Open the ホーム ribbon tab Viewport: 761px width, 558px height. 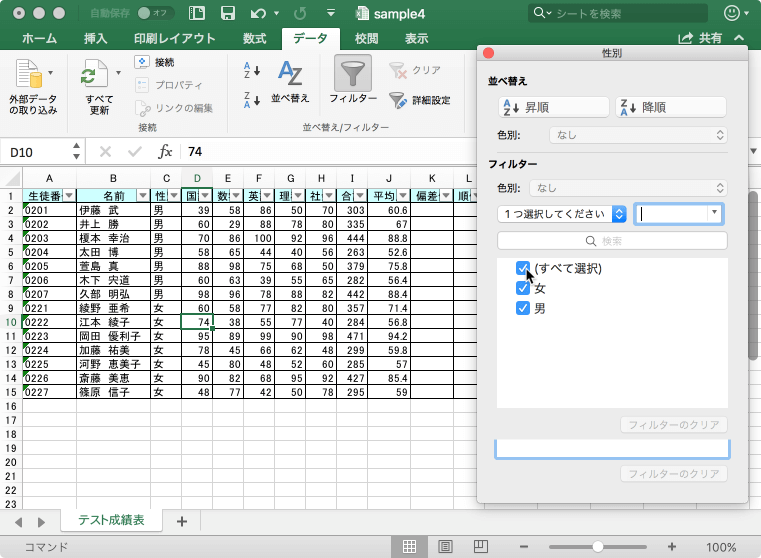coord(39,38)
